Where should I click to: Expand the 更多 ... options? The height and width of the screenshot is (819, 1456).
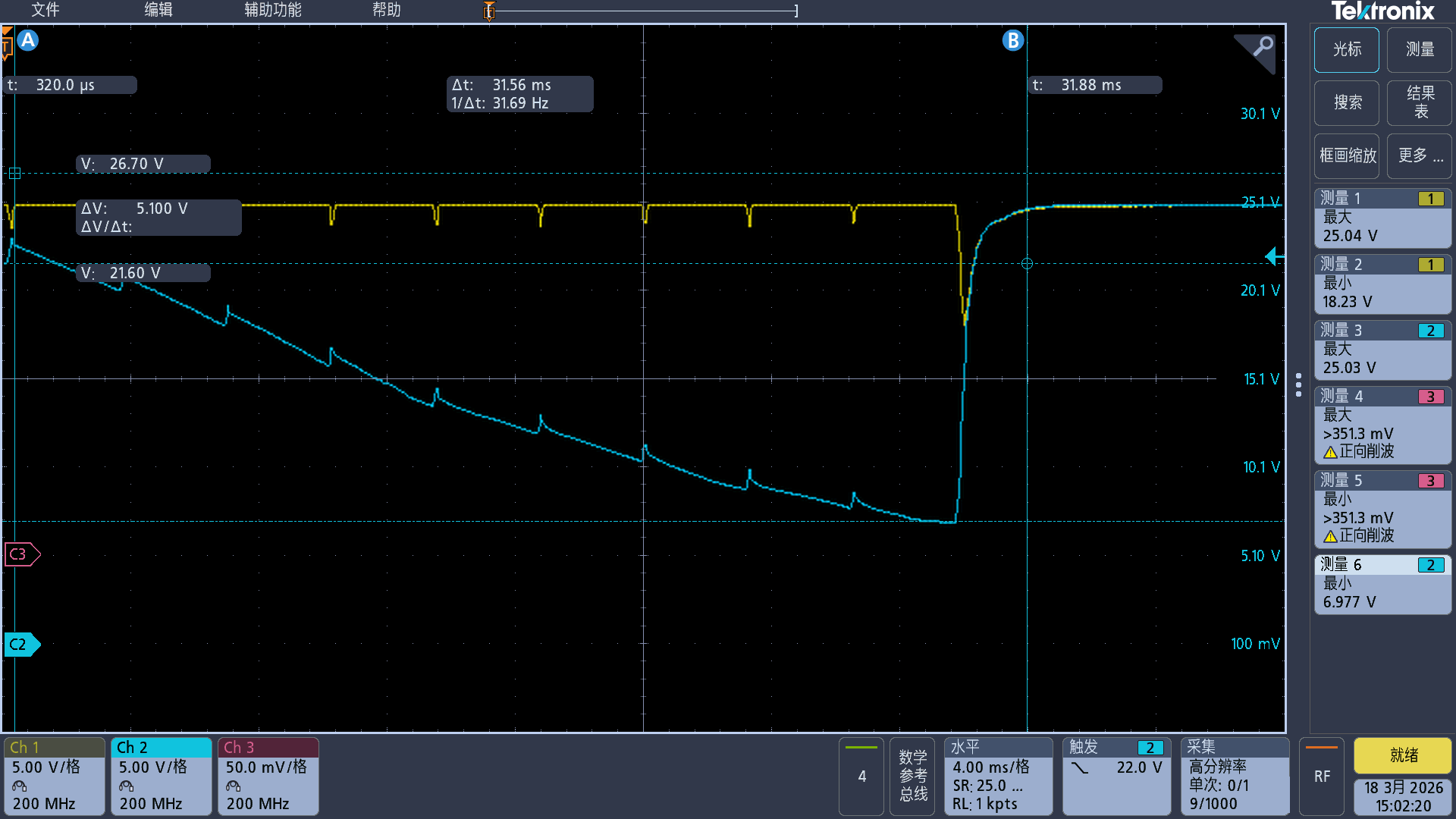(1420, 156)
